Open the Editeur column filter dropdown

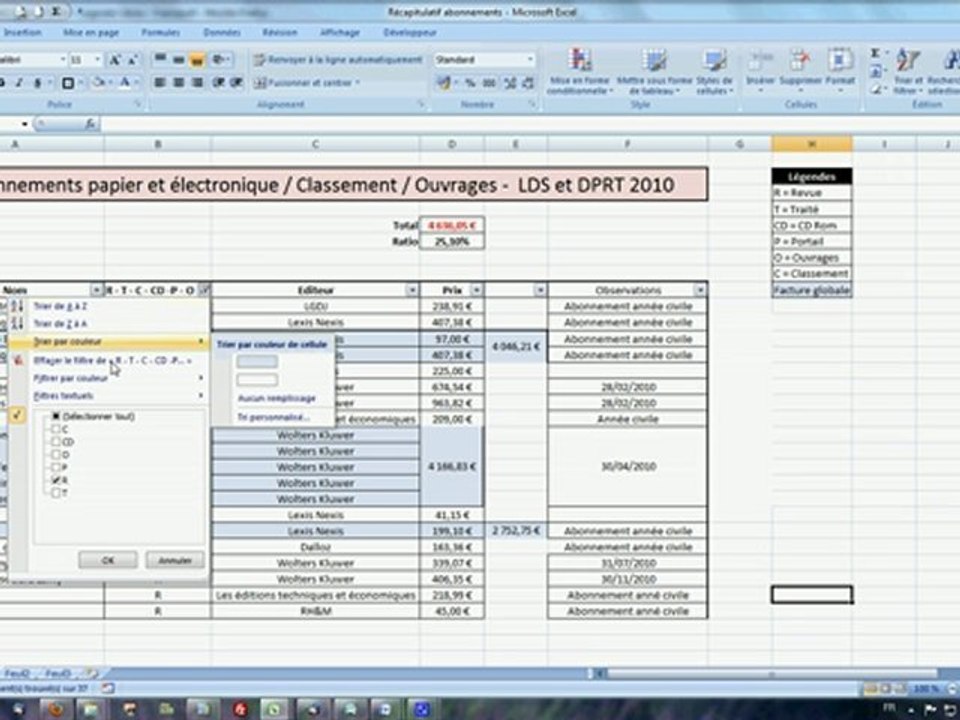click(412, 290)
